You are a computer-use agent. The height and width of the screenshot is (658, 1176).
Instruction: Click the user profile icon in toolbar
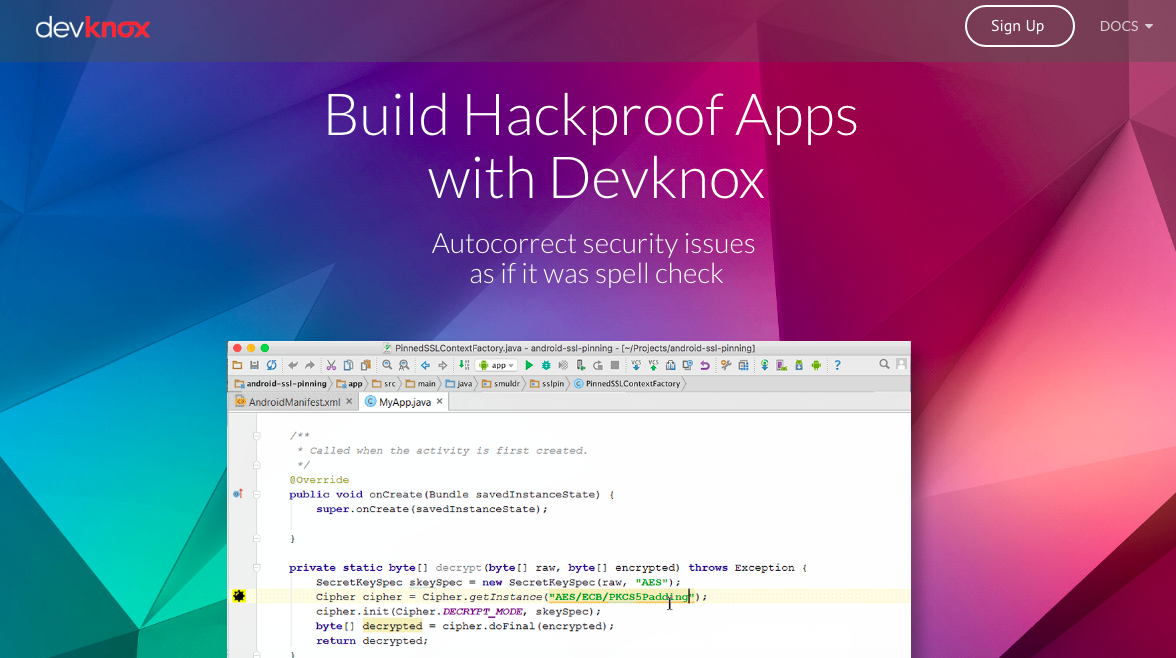coord(902,365)
